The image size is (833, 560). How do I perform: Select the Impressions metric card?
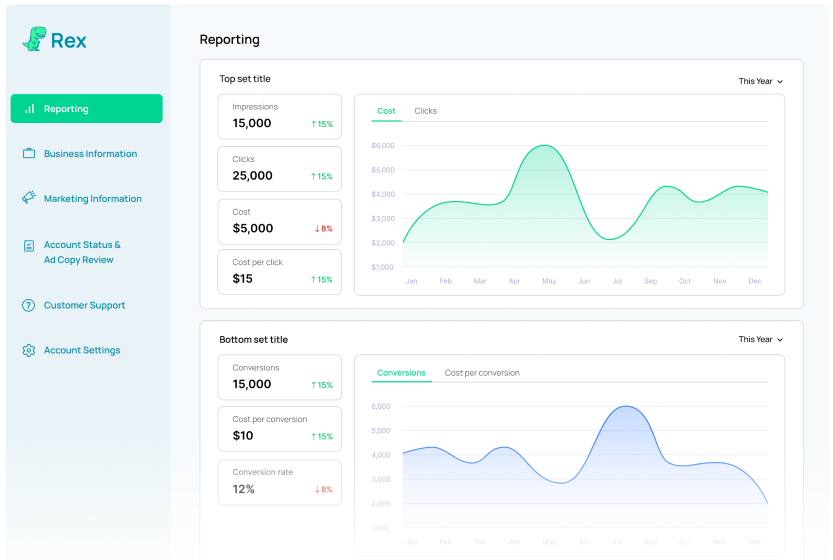click(x=279, y=116)
